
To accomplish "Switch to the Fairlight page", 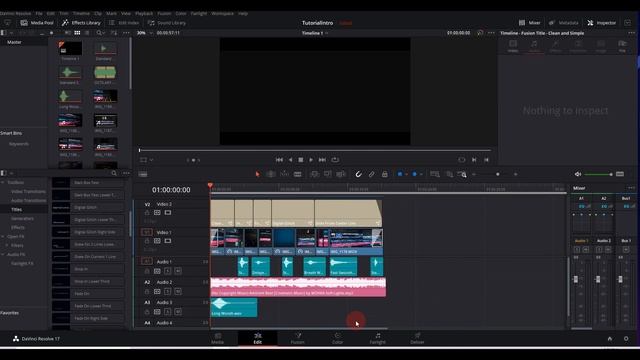I will tap(378, 339).
